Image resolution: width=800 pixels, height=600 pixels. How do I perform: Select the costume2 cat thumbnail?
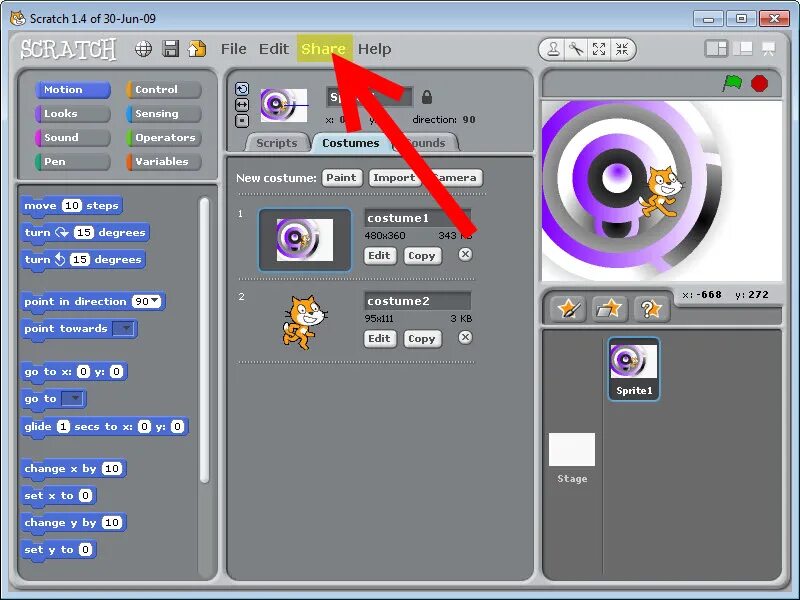click(305, 322)
